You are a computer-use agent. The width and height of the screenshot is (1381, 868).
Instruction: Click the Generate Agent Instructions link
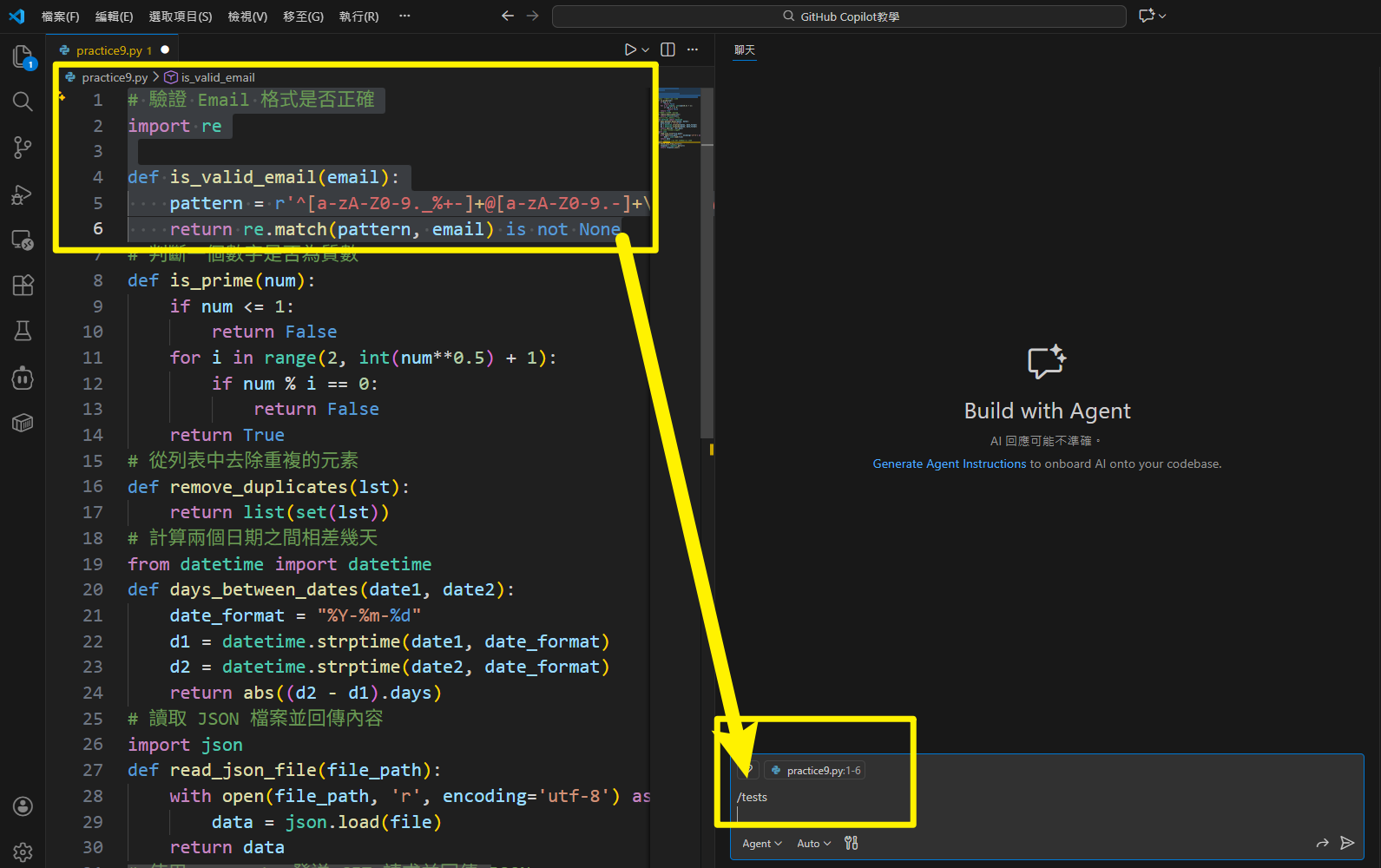(x=949, y=464)
